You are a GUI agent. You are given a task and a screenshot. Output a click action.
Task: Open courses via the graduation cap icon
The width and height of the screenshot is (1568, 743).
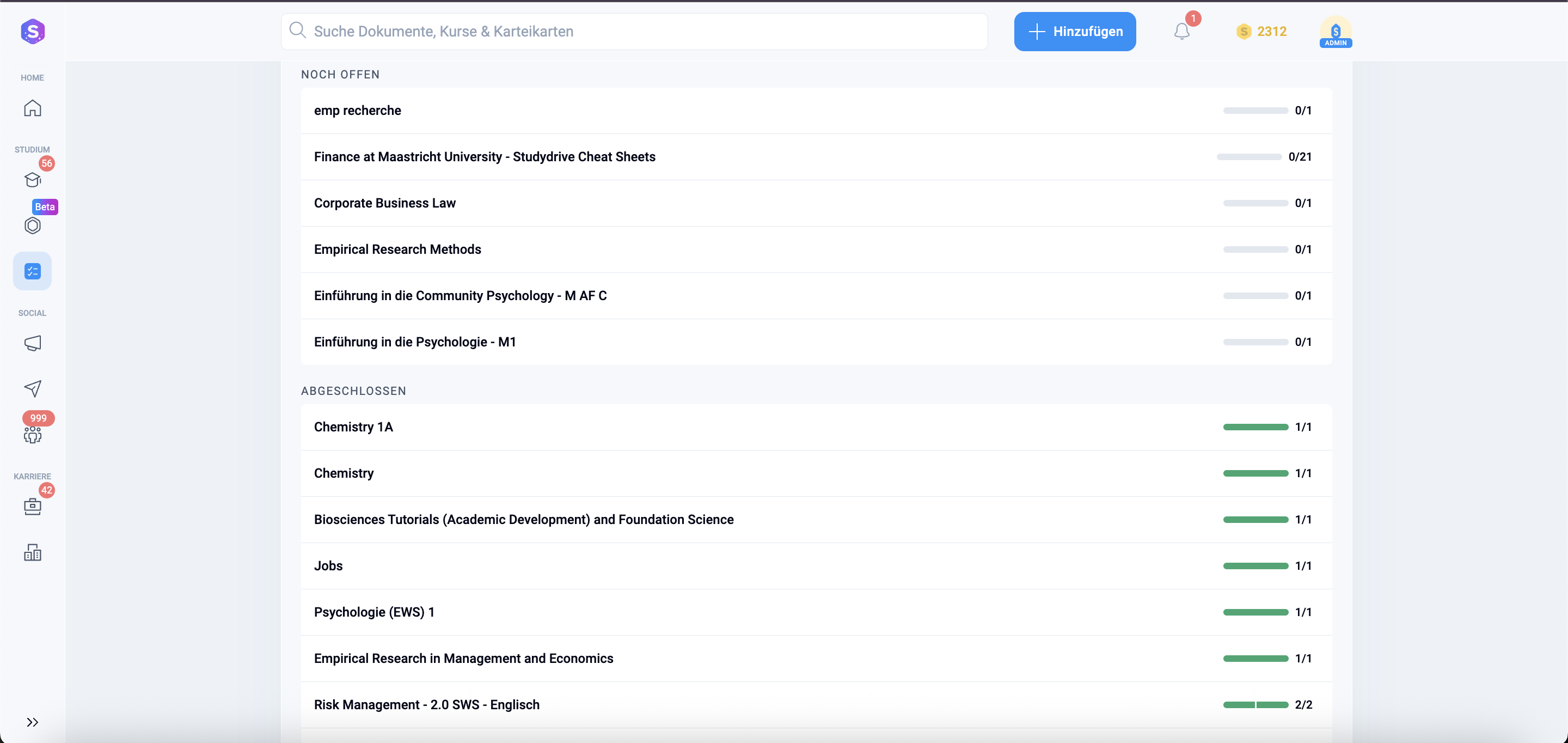(32, 180)
